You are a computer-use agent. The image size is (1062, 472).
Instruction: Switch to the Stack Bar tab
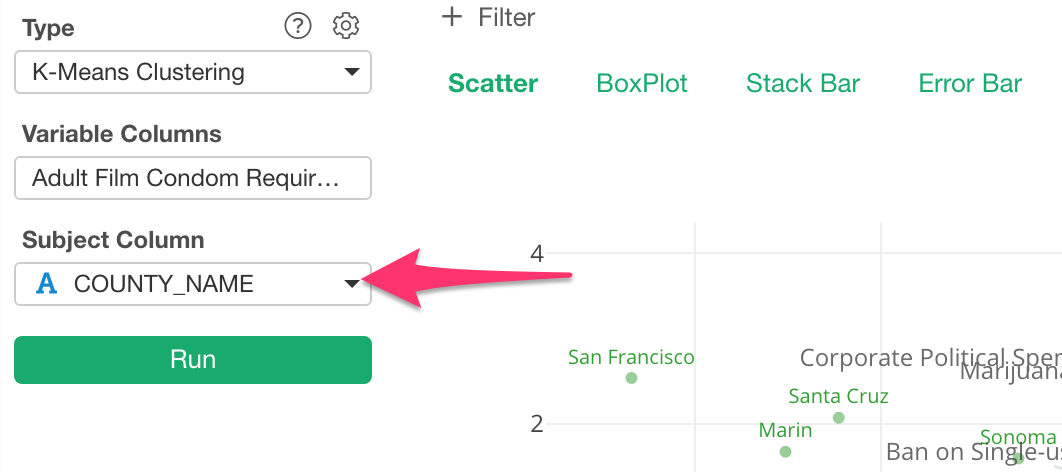803,83
